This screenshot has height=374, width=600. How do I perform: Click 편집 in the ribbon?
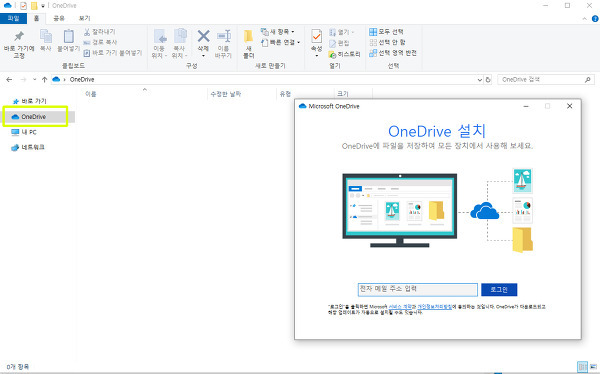[x=339, y=43]
